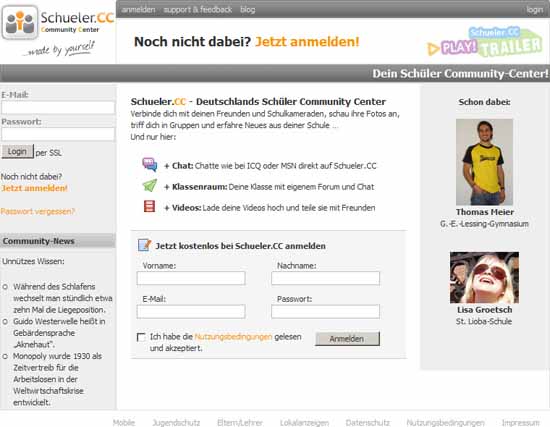Open Eltern/Lehrer footer link
550x427 pixels.
tap(240, 423)
